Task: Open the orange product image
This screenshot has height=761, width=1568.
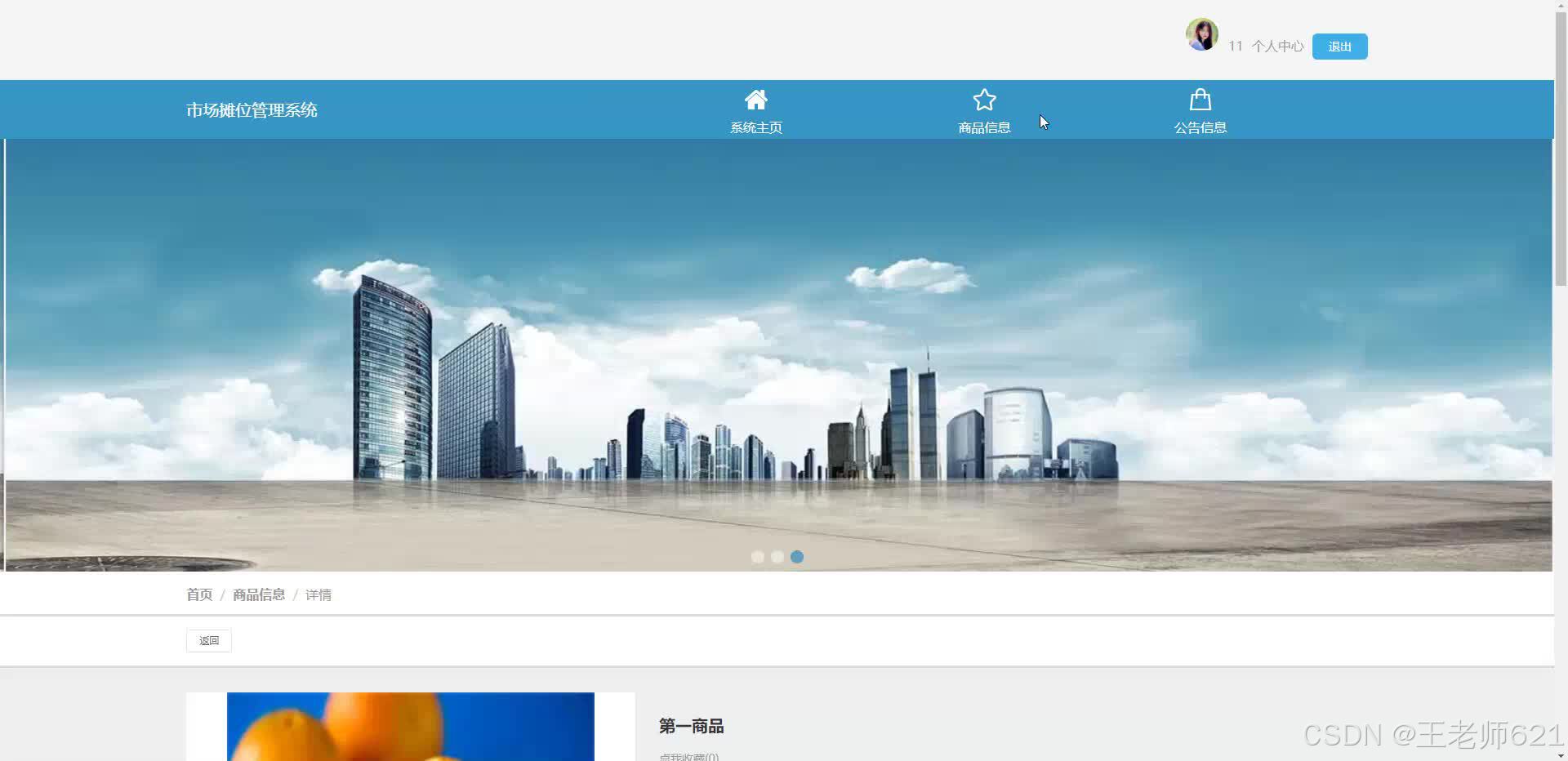Action: point(410,727)
